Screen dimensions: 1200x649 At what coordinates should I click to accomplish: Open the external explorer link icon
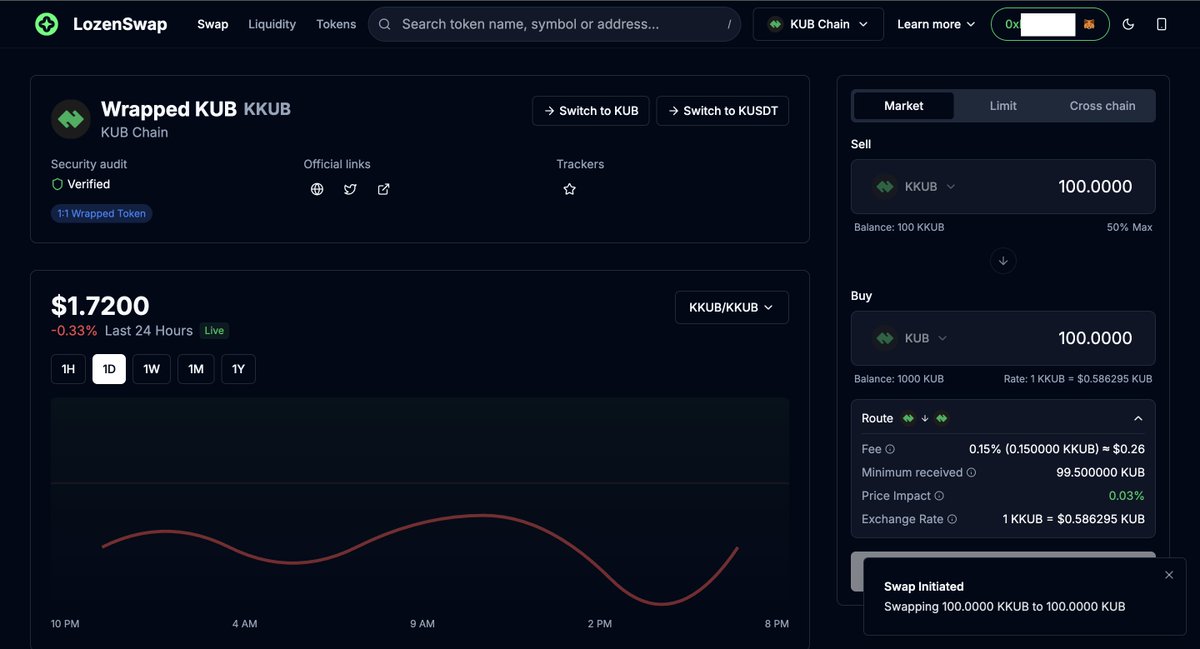(x=383, y=189)
